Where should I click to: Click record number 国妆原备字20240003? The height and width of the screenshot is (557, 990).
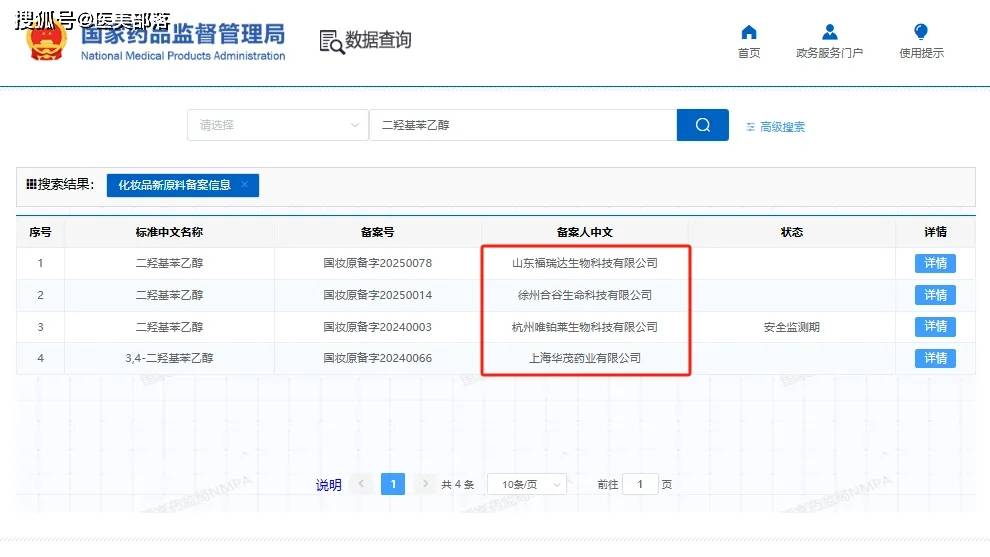(x=378, y=327)
